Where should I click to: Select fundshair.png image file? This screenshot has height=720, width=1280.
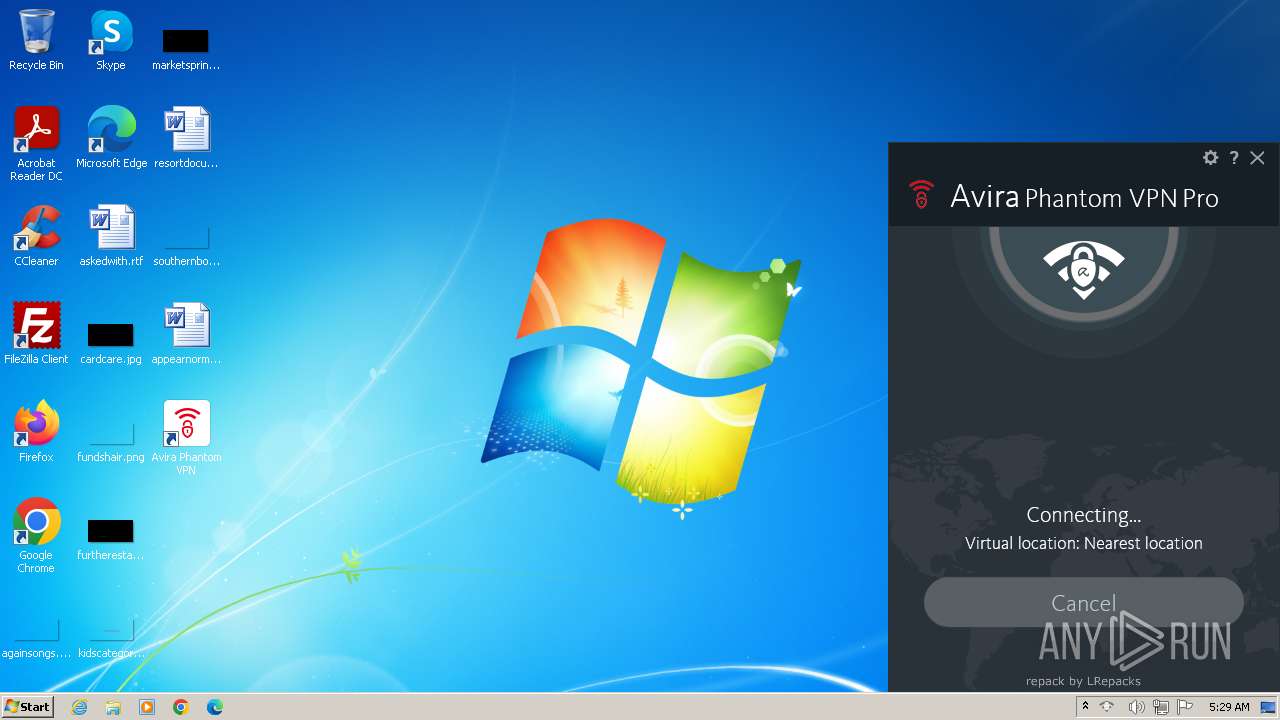pyautogui.click(x=111, y=440)
